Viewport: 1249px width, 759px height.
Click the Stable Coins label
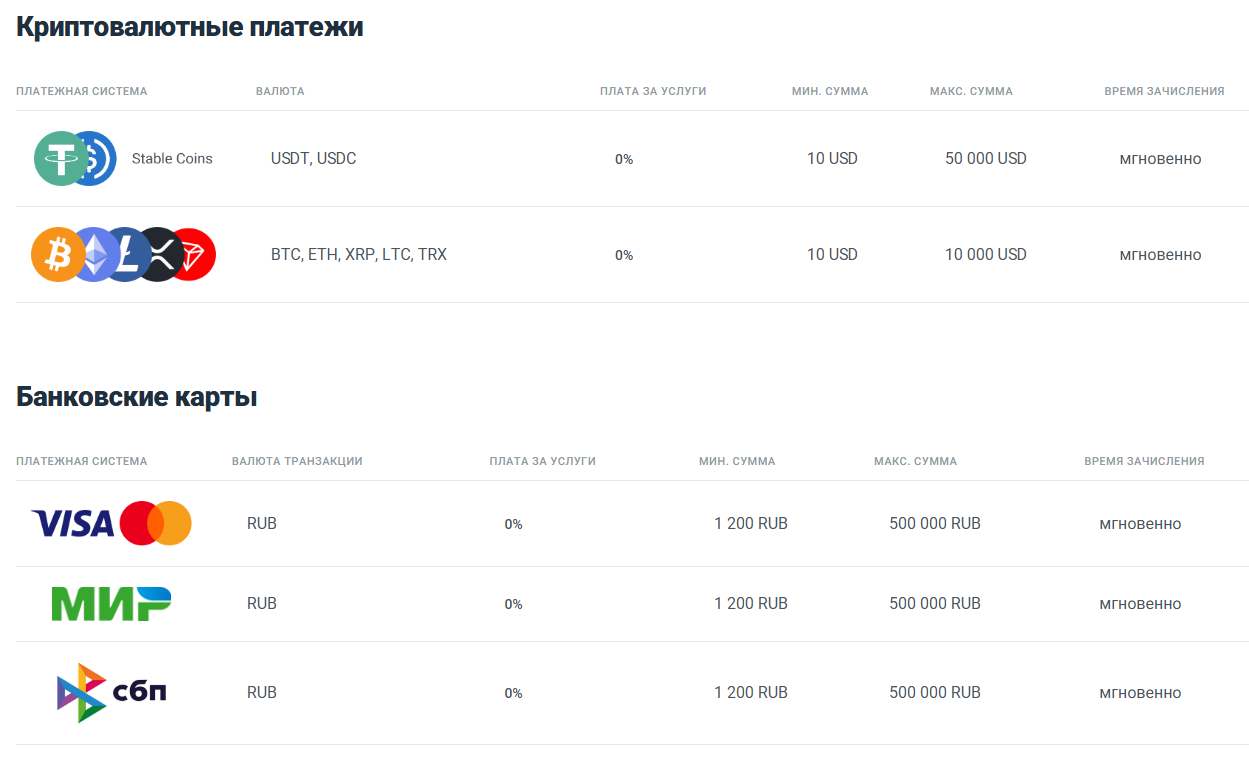(172, 158)
